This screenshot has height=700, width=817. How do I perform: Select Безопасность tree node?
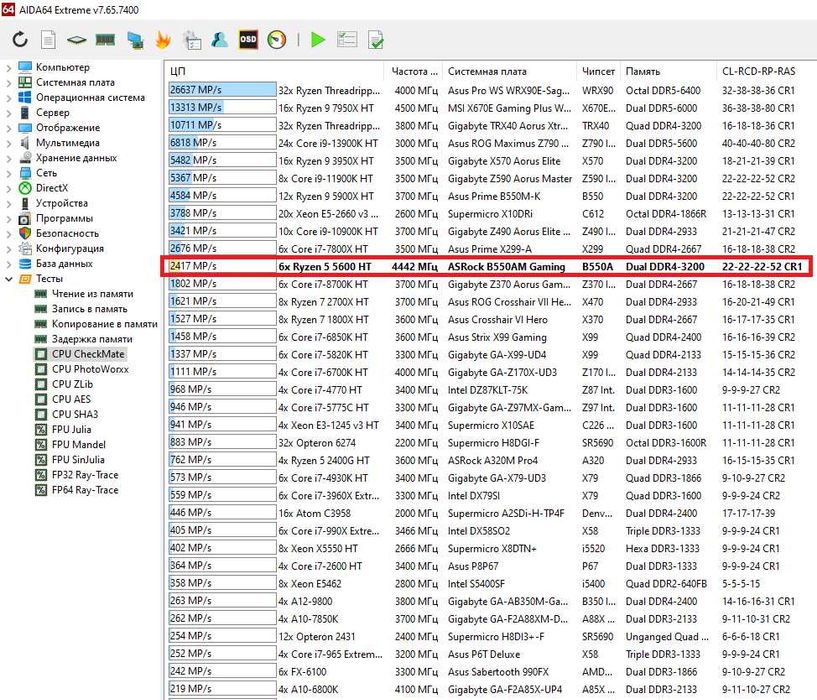coord(67,234)
